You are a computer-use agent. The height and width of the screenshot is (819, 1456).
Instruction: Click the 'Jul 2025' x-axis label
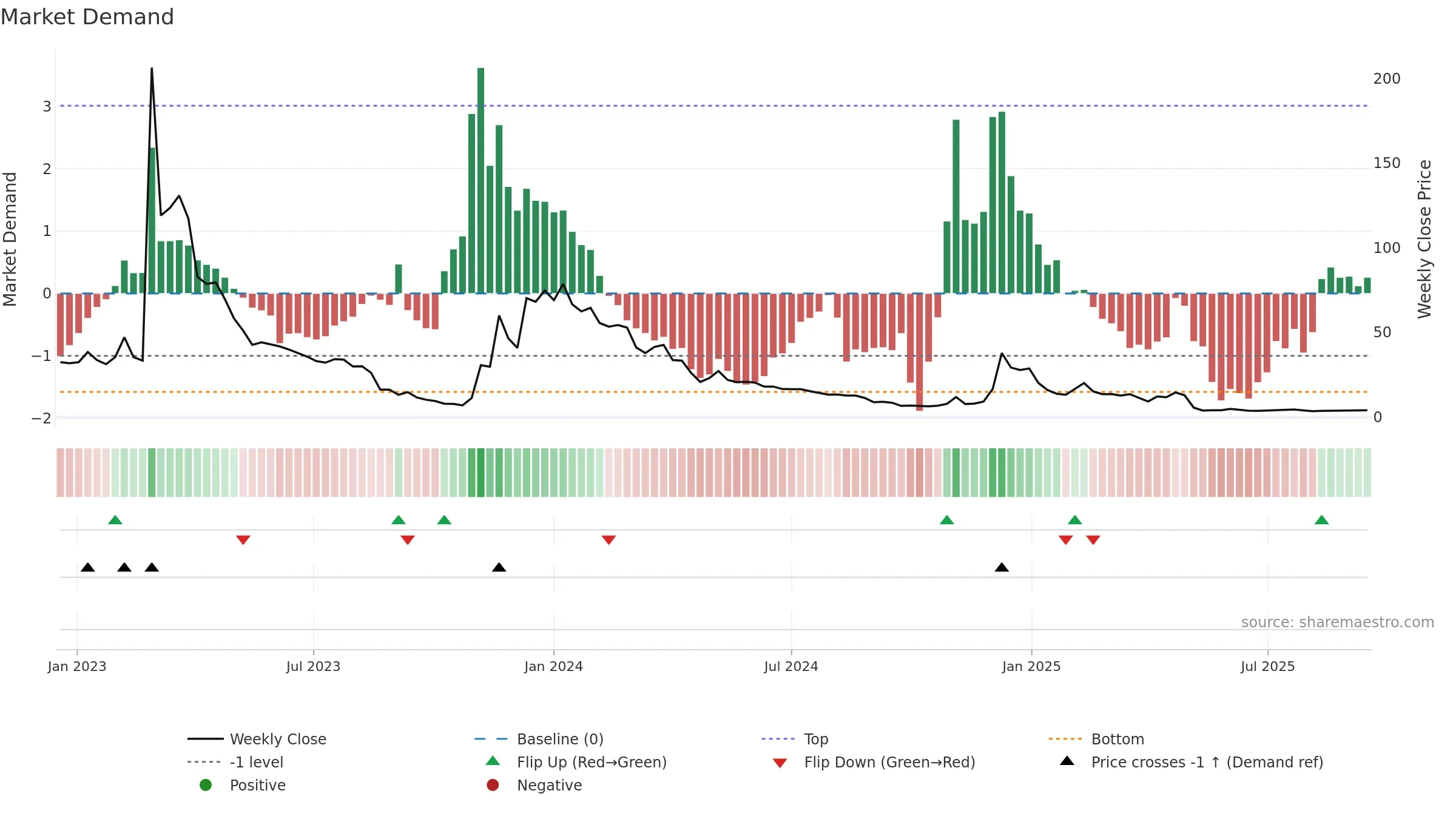tap(1267, 666)
